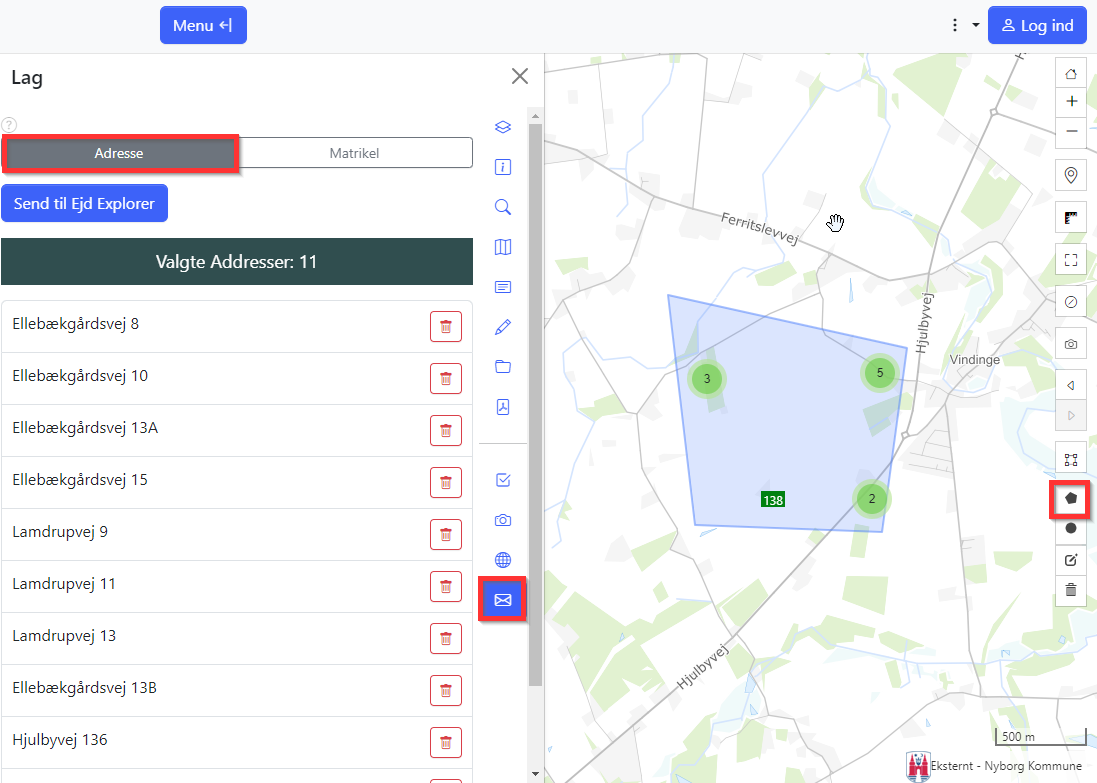Collapse the sidebar with Menu button
This screenshot has height=783, width=1097.
(x=203, y=25)
